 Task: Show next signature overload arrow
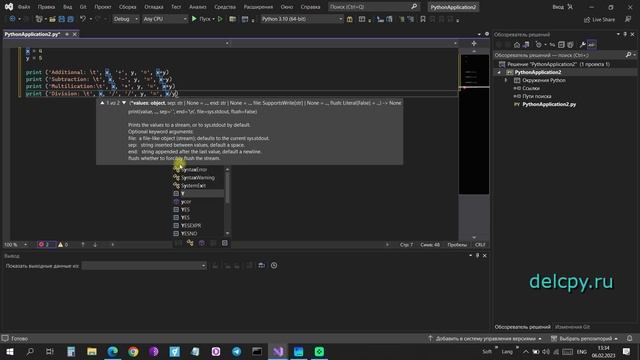pos(124,103)
